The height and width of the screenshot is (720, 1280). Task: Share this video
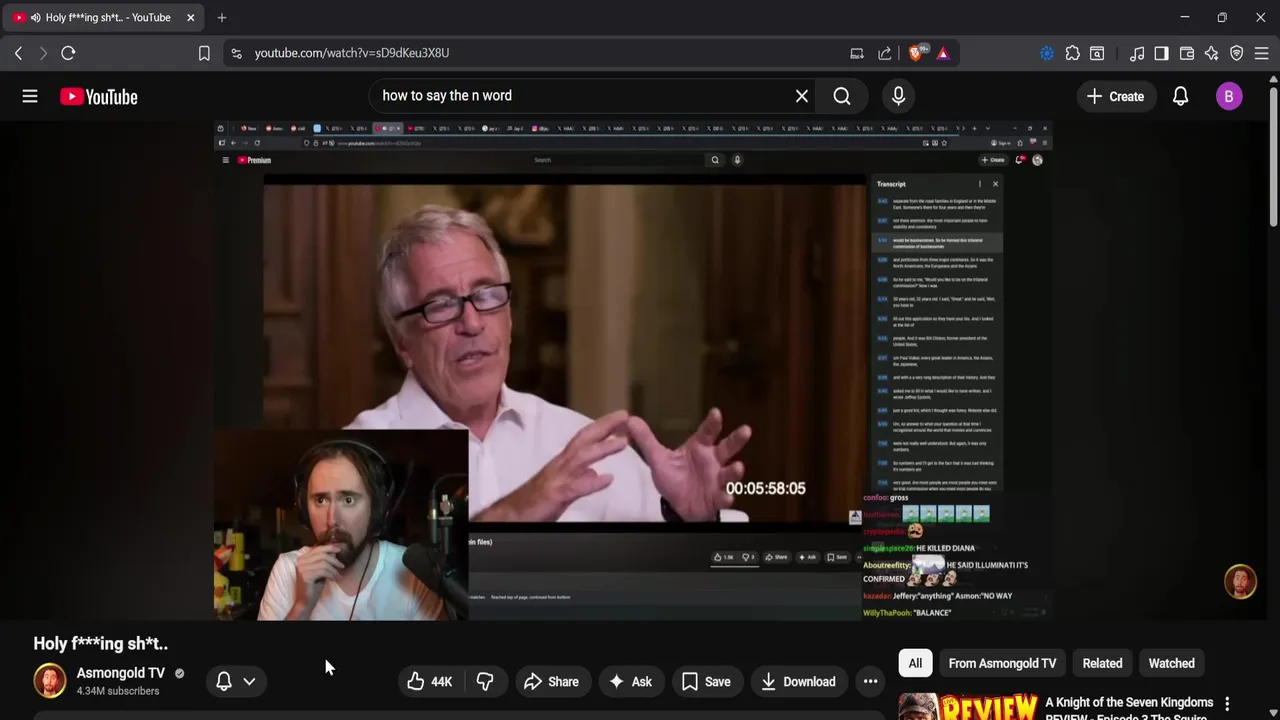(x=551, y=682)
